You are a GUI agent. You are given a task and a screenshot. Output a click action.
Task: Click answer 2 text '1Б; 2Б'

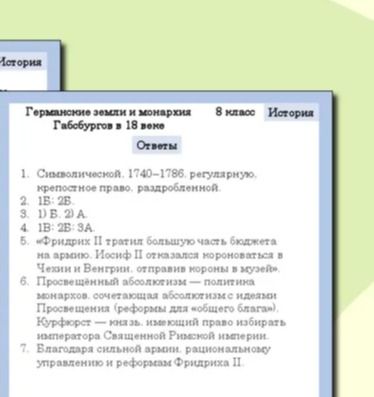tap(56, 201)
